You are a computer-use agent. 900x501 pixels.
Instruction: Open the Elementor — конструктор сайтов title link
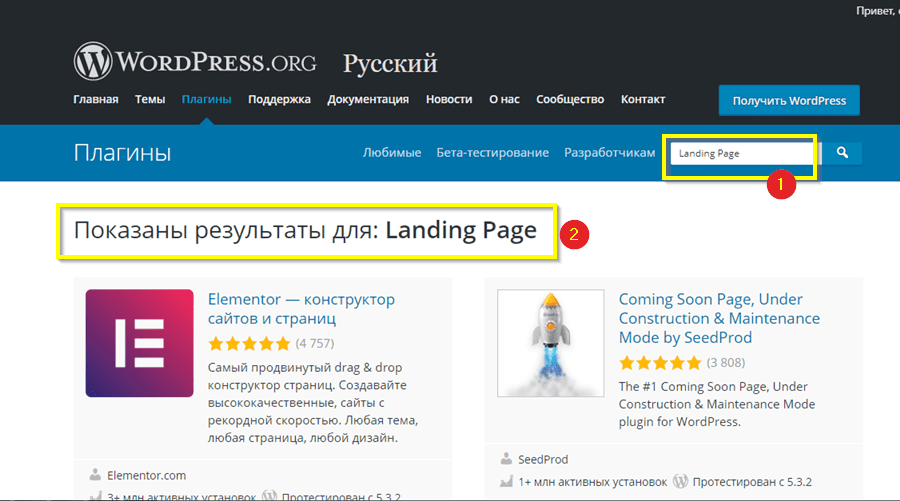301,309
